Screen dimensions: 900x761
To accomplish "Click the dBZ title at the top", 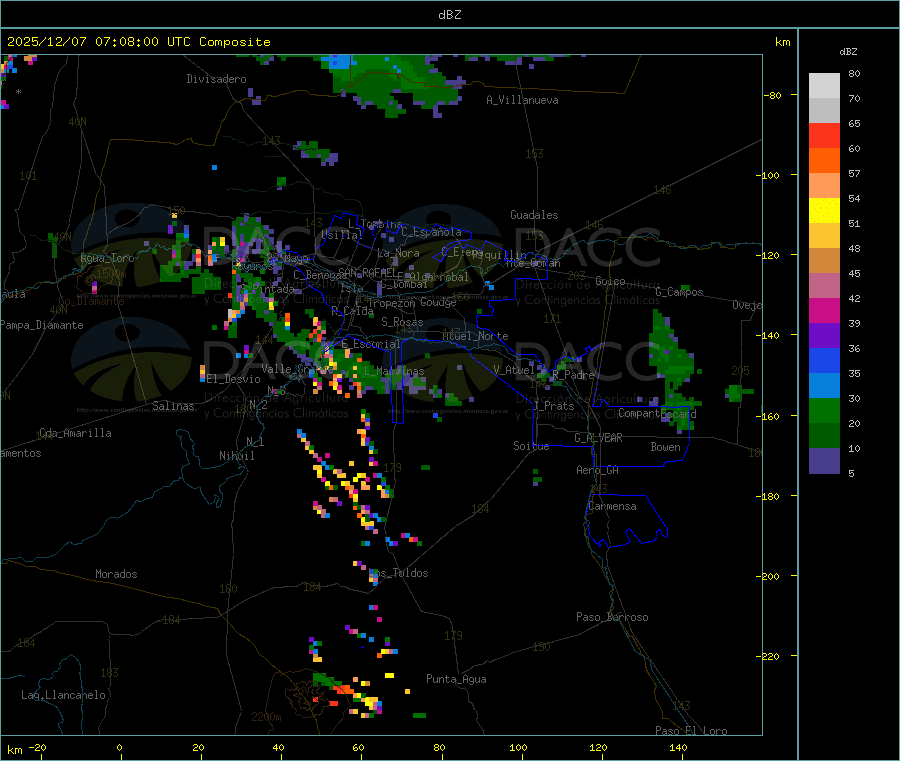I will (449, 15).
